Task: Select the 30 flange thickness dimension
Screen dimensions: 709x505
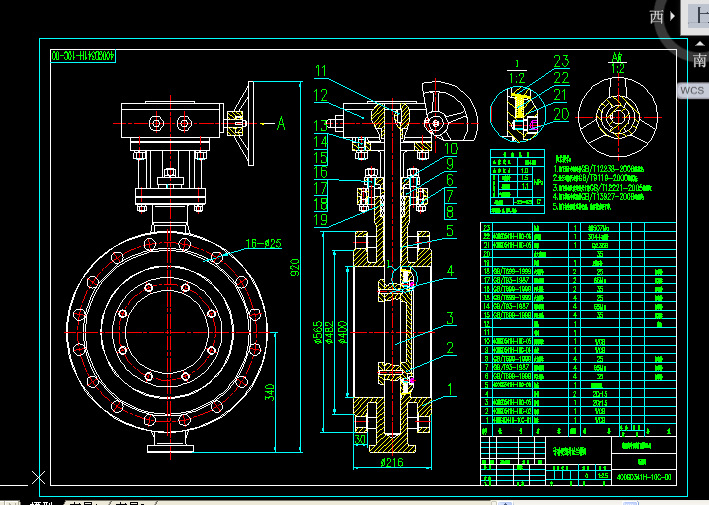Action: [360, 439]
